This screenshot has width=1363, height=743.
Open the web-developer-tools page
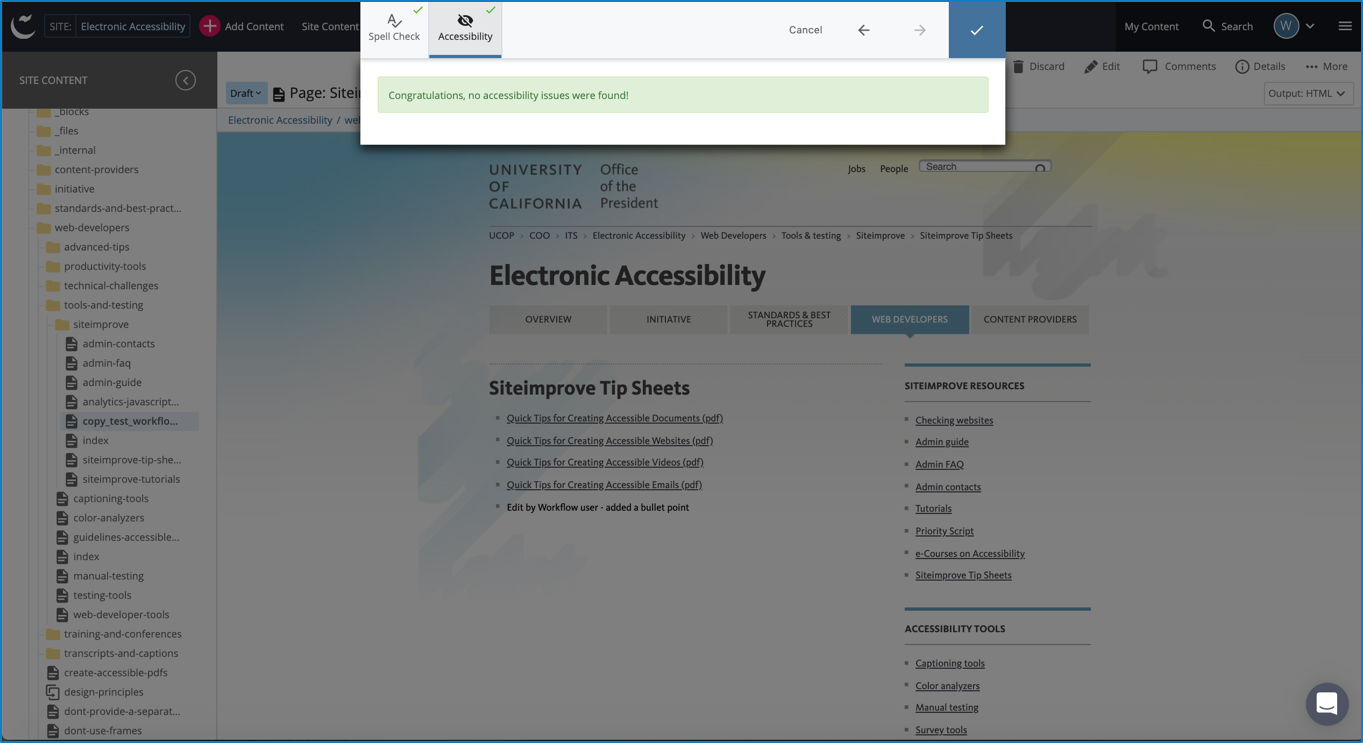click(121, 615)
